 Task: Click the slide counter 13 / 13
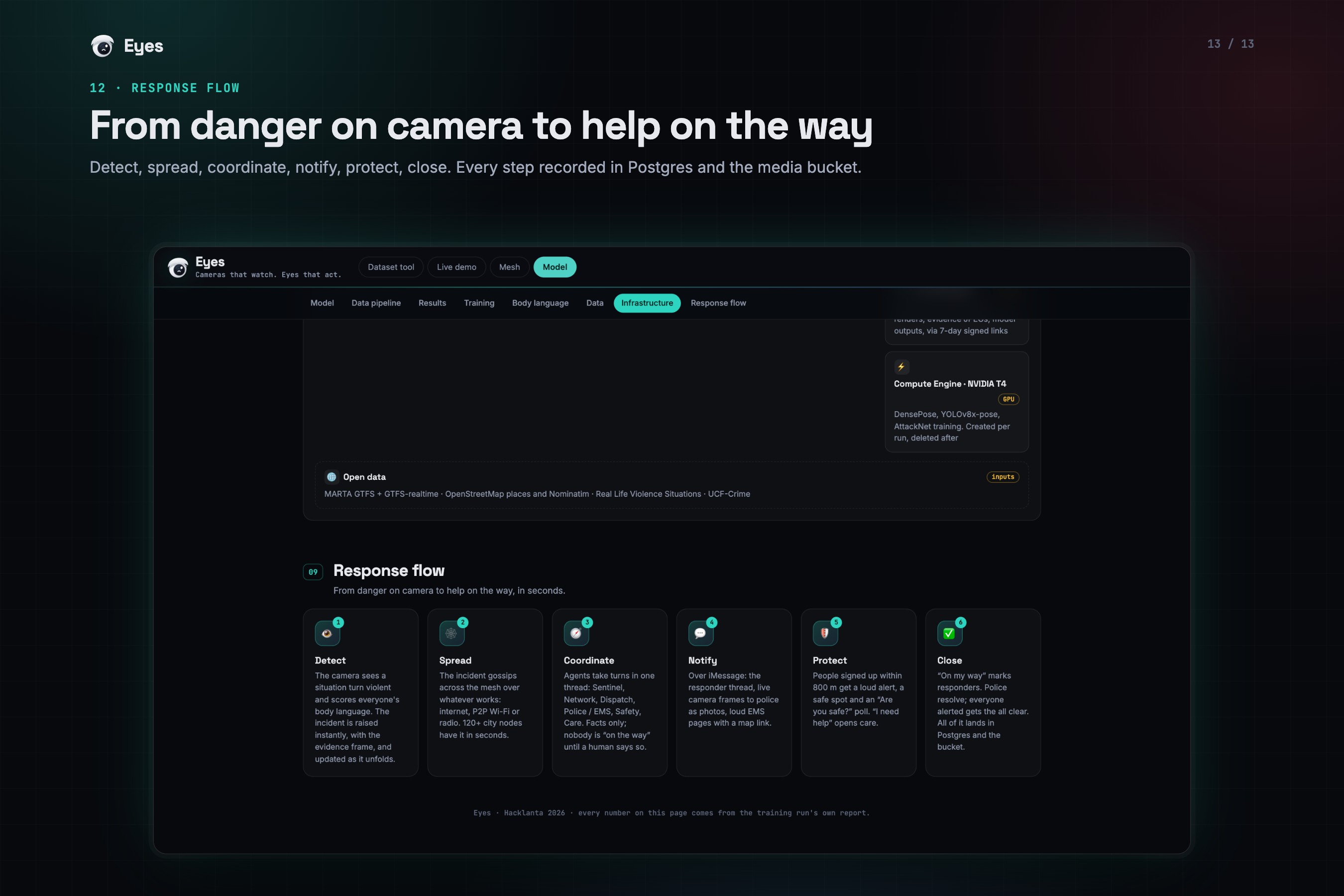coord(1231,44)
